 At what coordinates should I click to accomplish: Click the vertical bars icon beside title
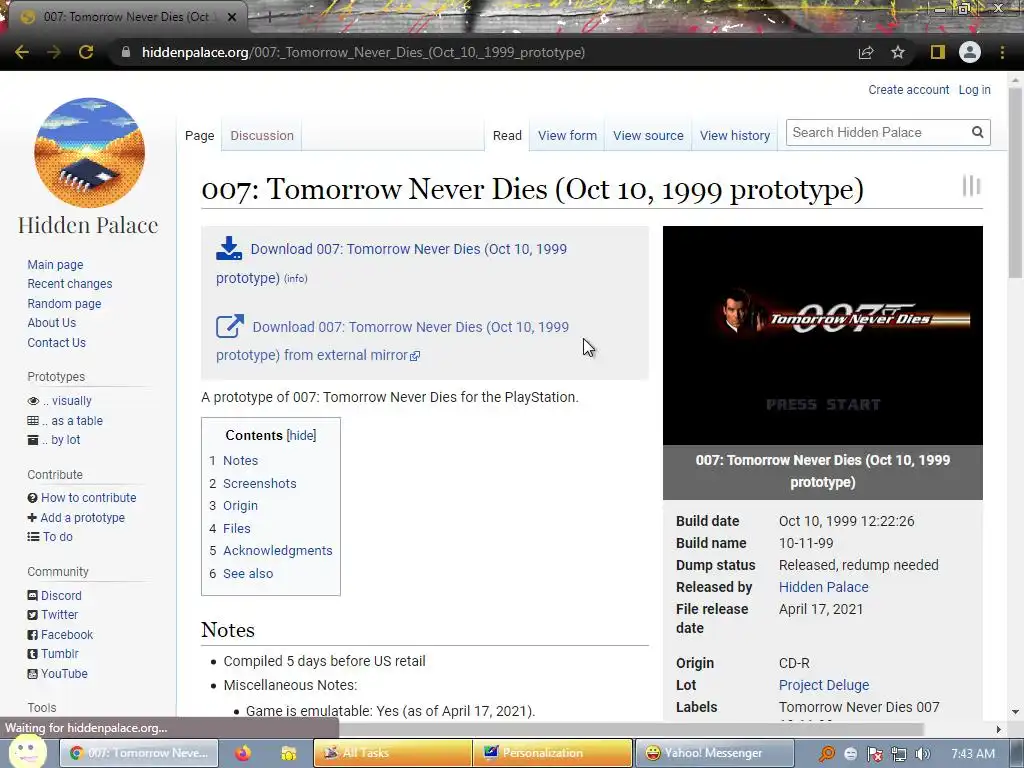tap(971, 186)
